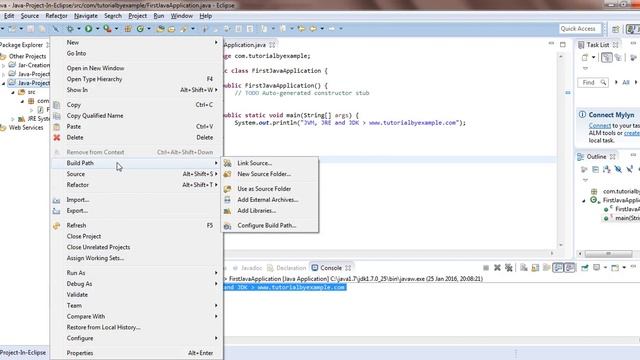This screenshot has height=360, width=640.
Task: Open the Navigate menu in menu bar
Action: pyautogui.click(x=86, y=16)
